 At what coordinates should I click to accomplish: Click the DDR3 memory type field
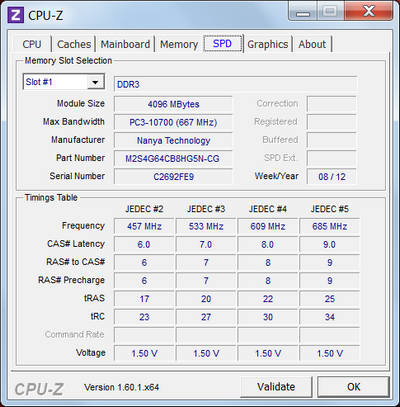[235, 84]
